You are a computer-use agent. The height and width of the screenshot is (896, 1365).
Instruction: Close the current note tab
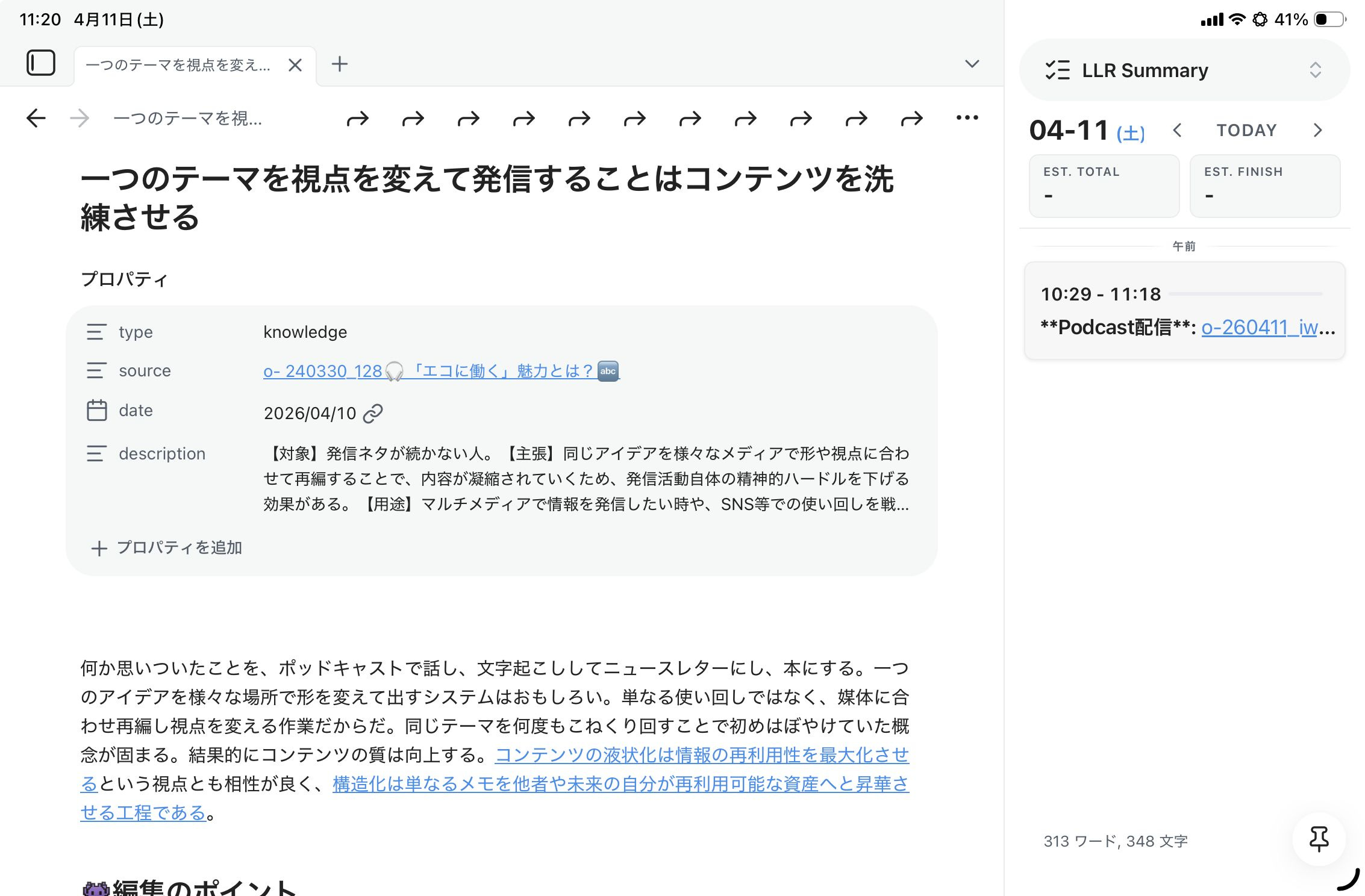[295, 65]
